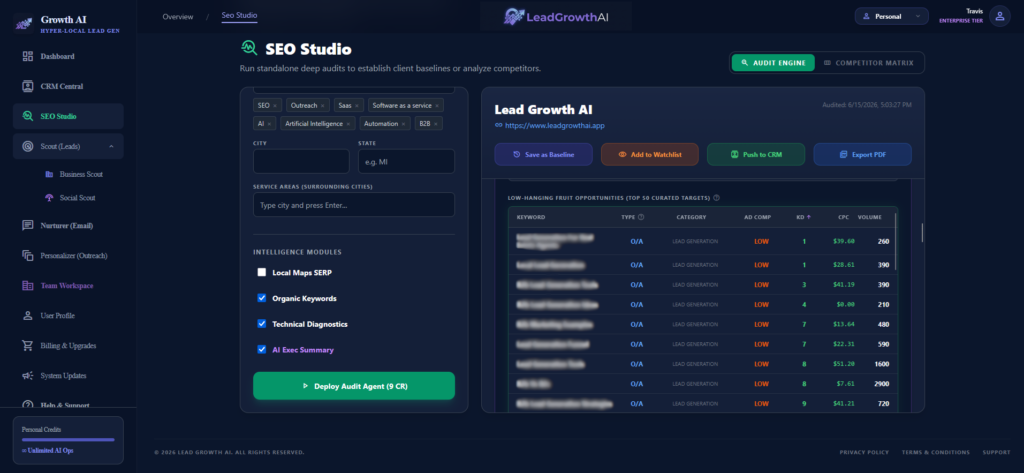The image size is (1024, 473).
Task: Click the $51.20 CPC value
Action: click(x=844, y=364)
